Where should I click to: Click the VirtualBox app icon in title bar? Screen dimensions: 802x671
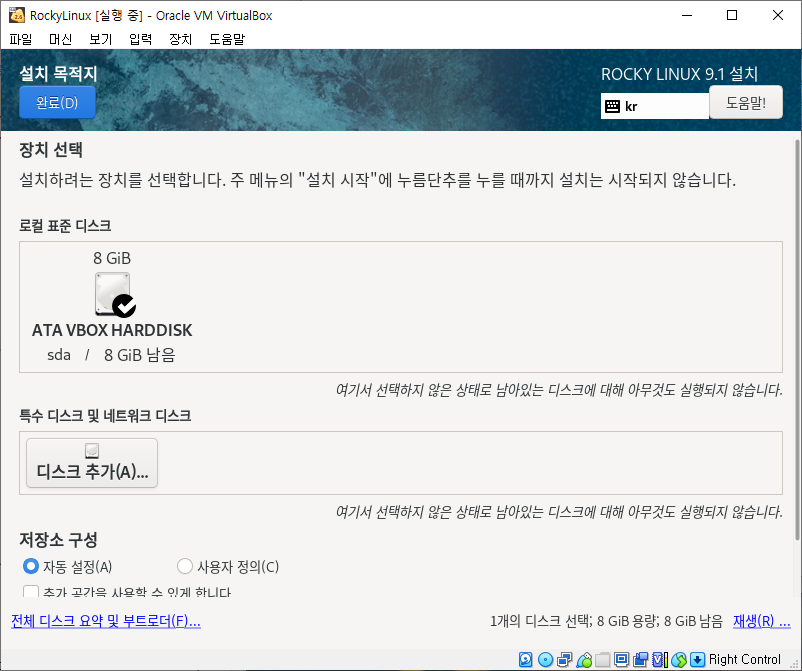(x=17, y=15)
